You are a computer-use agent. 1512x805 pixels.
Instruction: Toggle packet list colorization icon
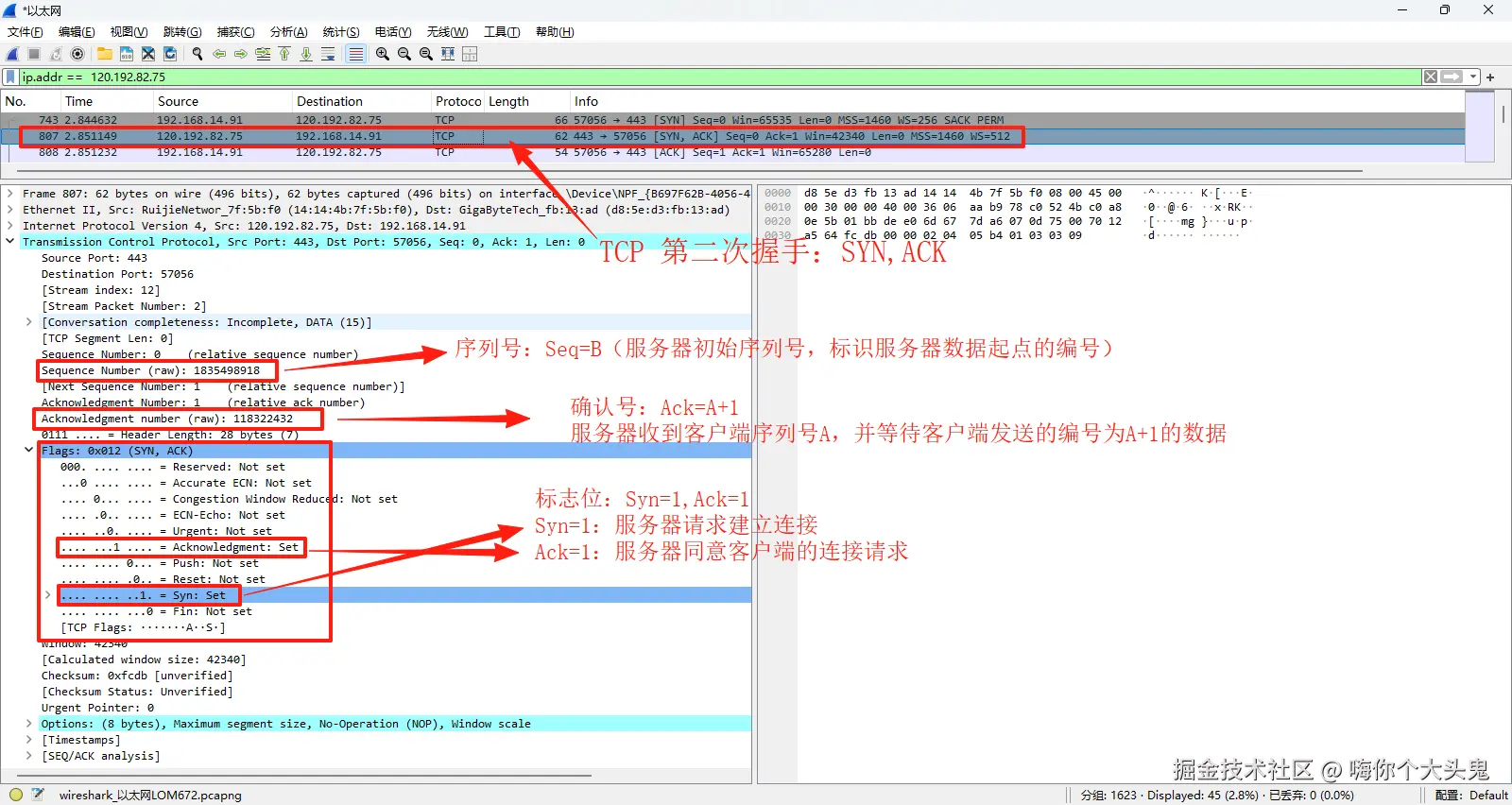(x=355, y=54)
